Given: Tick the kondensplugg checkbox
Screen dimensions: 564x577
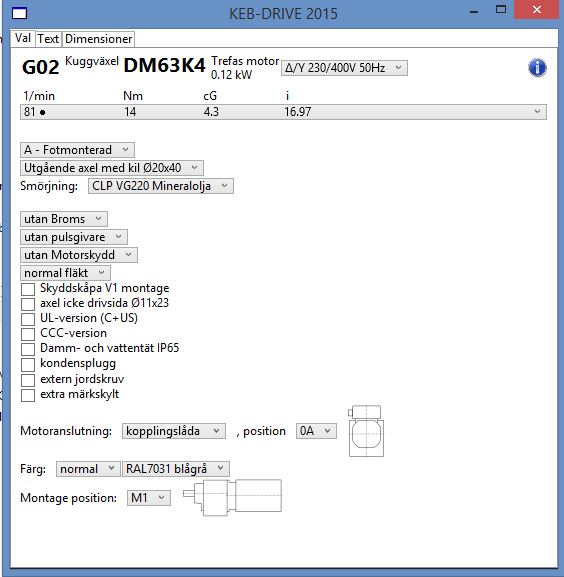Looking at the screenshot, I should pos(28,365).
